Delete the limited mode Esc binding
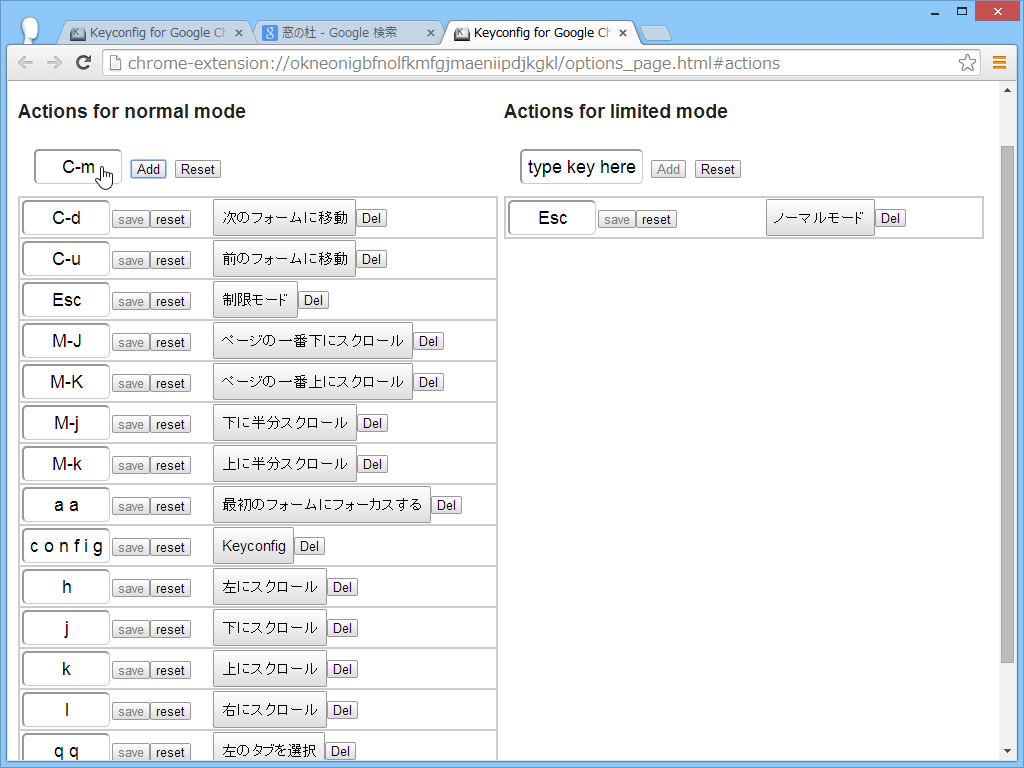The height and width of the screenshot is (768, 1024). pyautogui.click(x=890, y=218)
